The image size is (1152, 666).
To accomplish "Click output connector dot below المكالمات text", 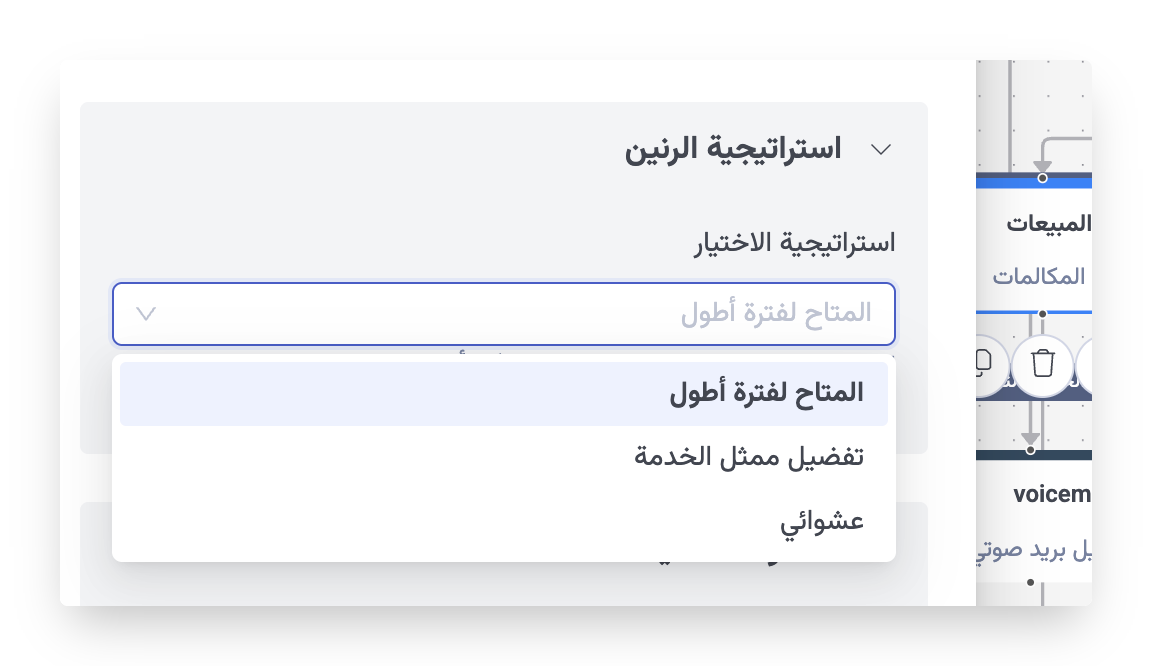I will [x=1042, y=314].
